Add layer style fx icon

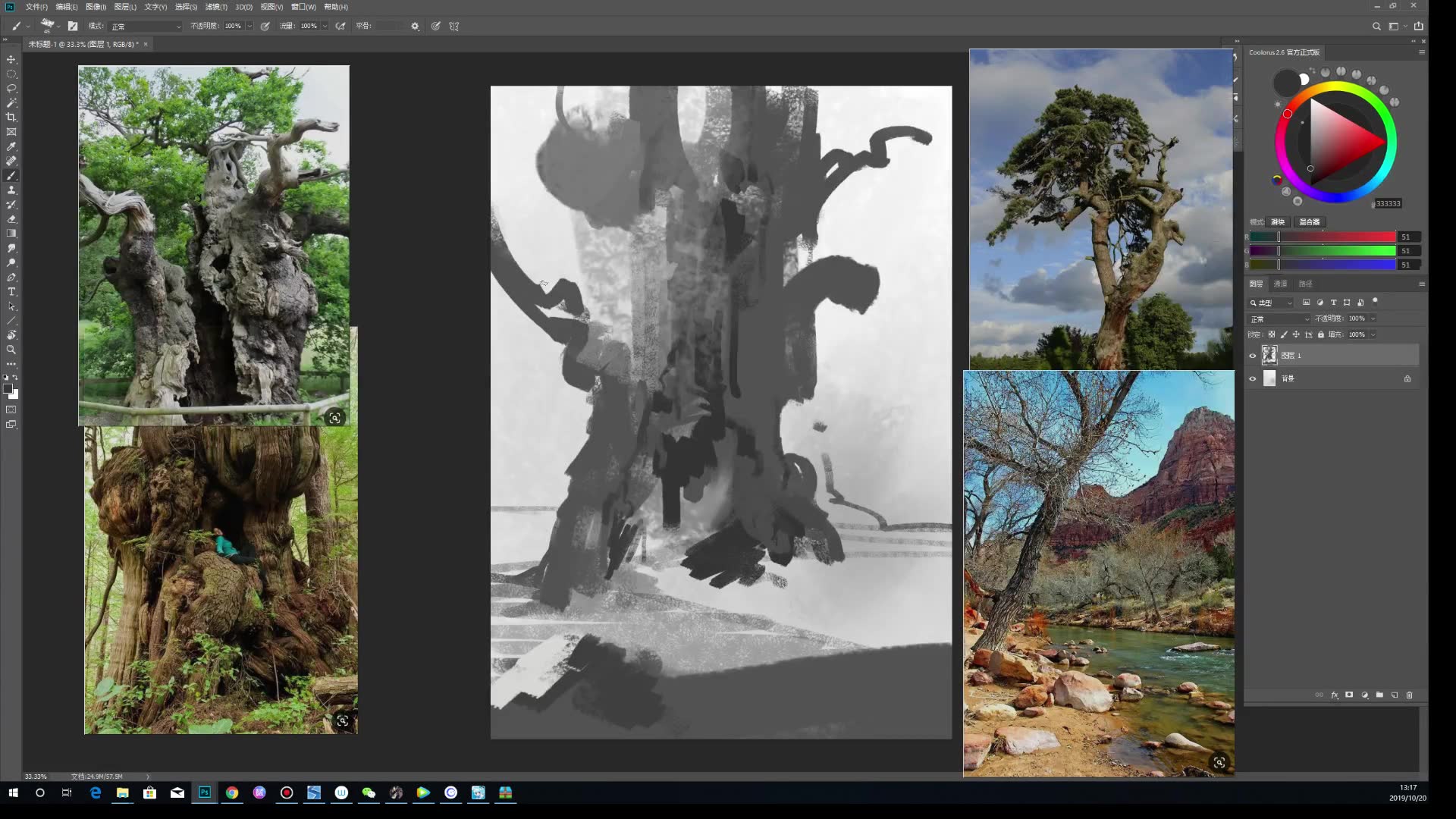coord(1335,695)
